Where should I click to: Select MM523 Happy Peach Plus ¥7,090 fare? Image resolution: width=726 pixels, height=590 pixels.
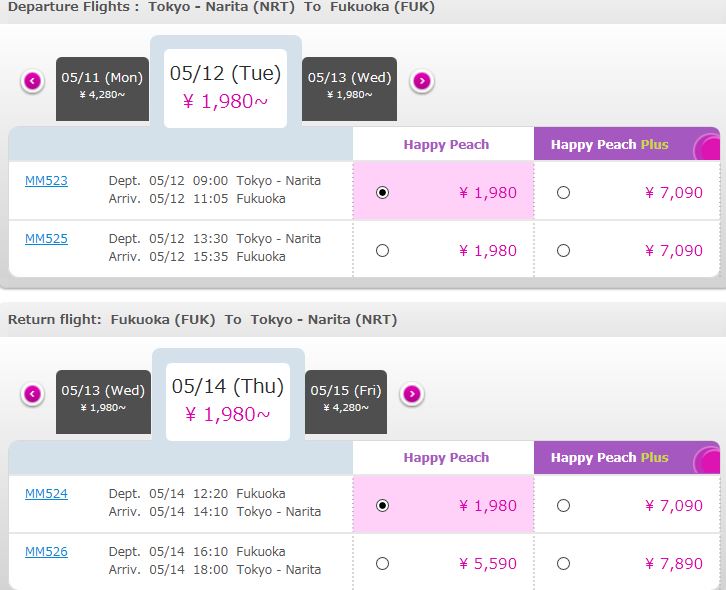pyautogui.click(x=563, y=193)
